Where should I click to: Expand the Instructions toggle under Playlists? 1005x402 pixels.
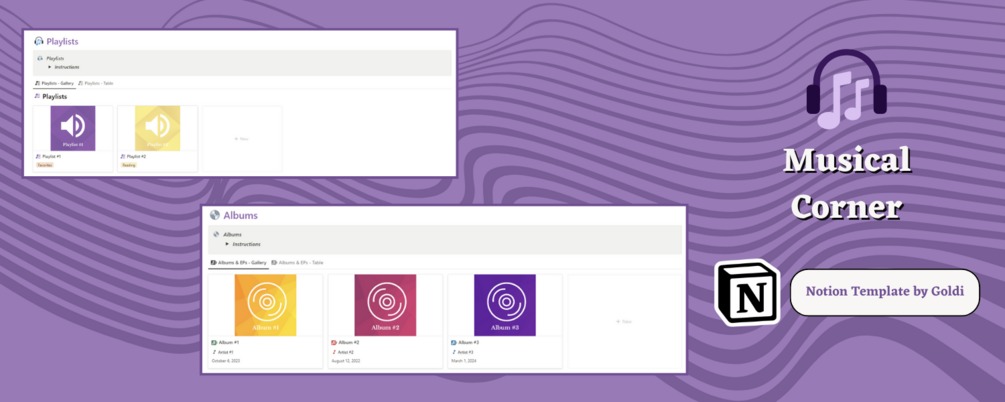(x=49, y=67)
